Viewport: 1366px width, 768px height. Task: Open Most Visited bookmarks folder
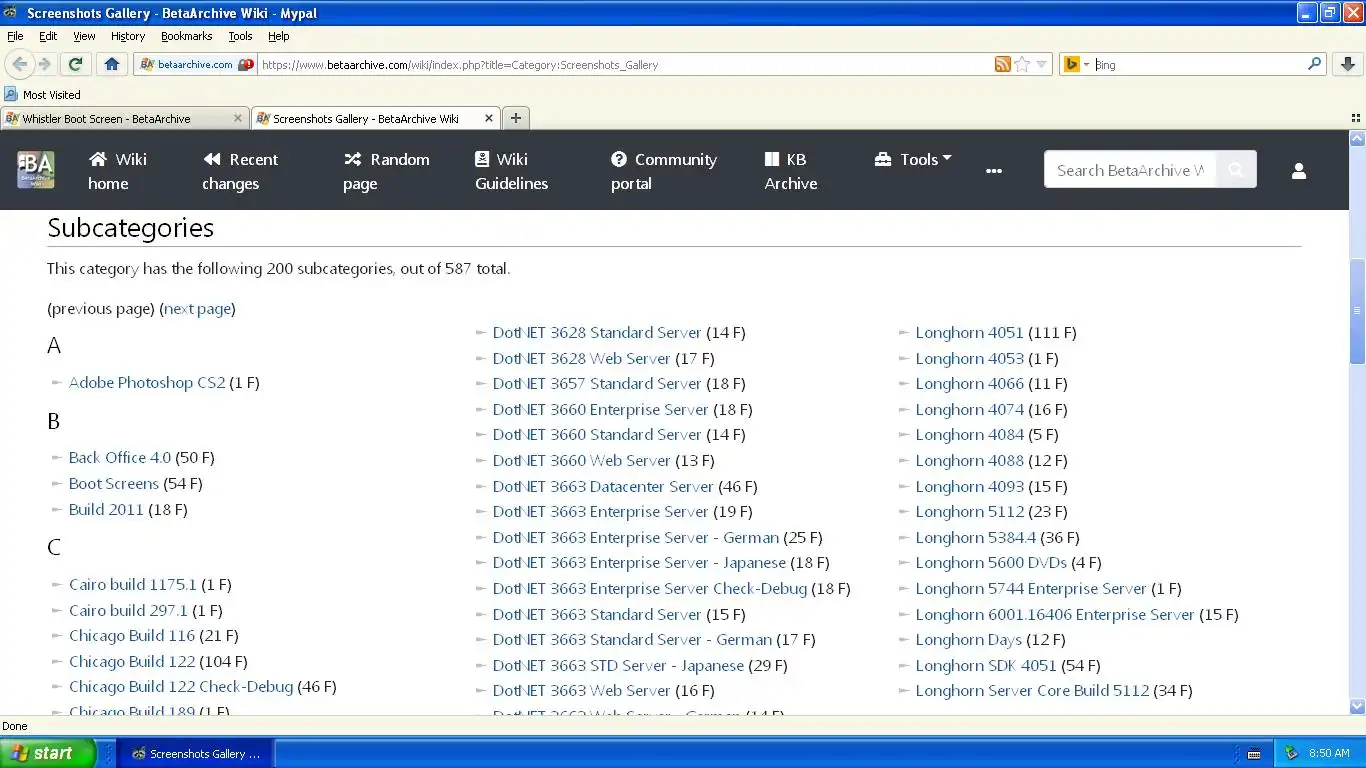pos(43,95)
